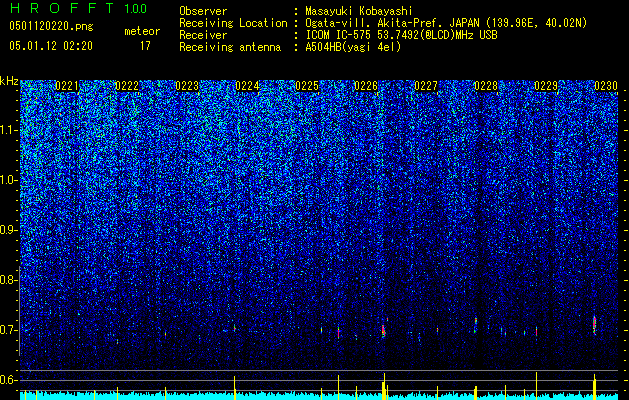Click the meteor count 17

pyautogui.click(x=145, y=46)
